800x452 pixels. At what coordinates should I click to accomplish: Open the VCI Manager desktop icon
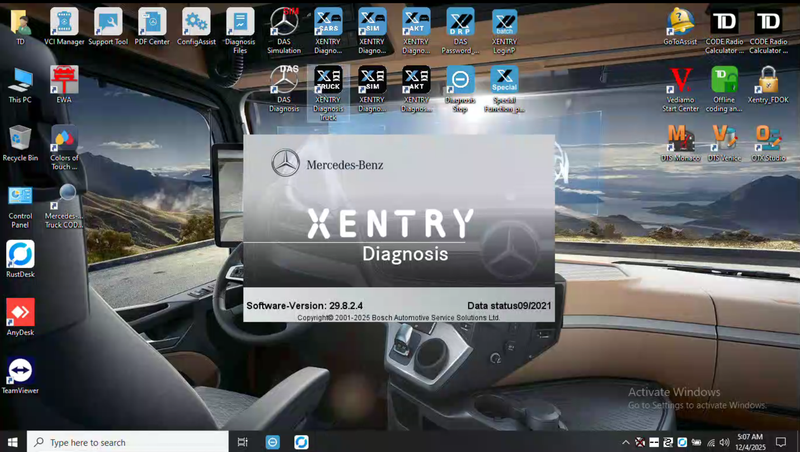64,22
